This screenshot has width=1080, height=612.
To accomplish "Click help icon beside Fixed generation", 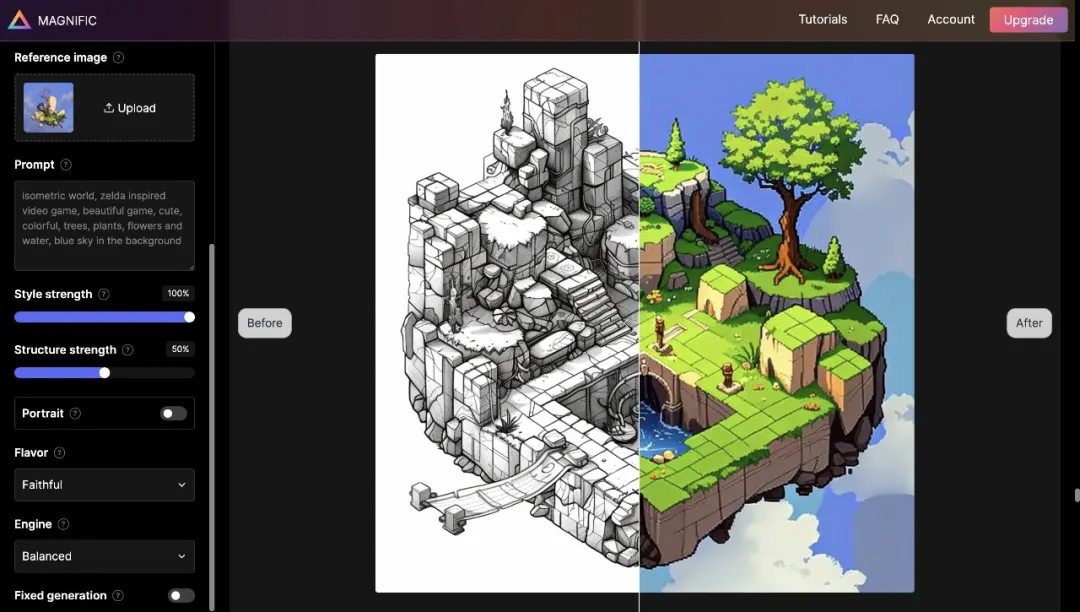I will [118, 596].
